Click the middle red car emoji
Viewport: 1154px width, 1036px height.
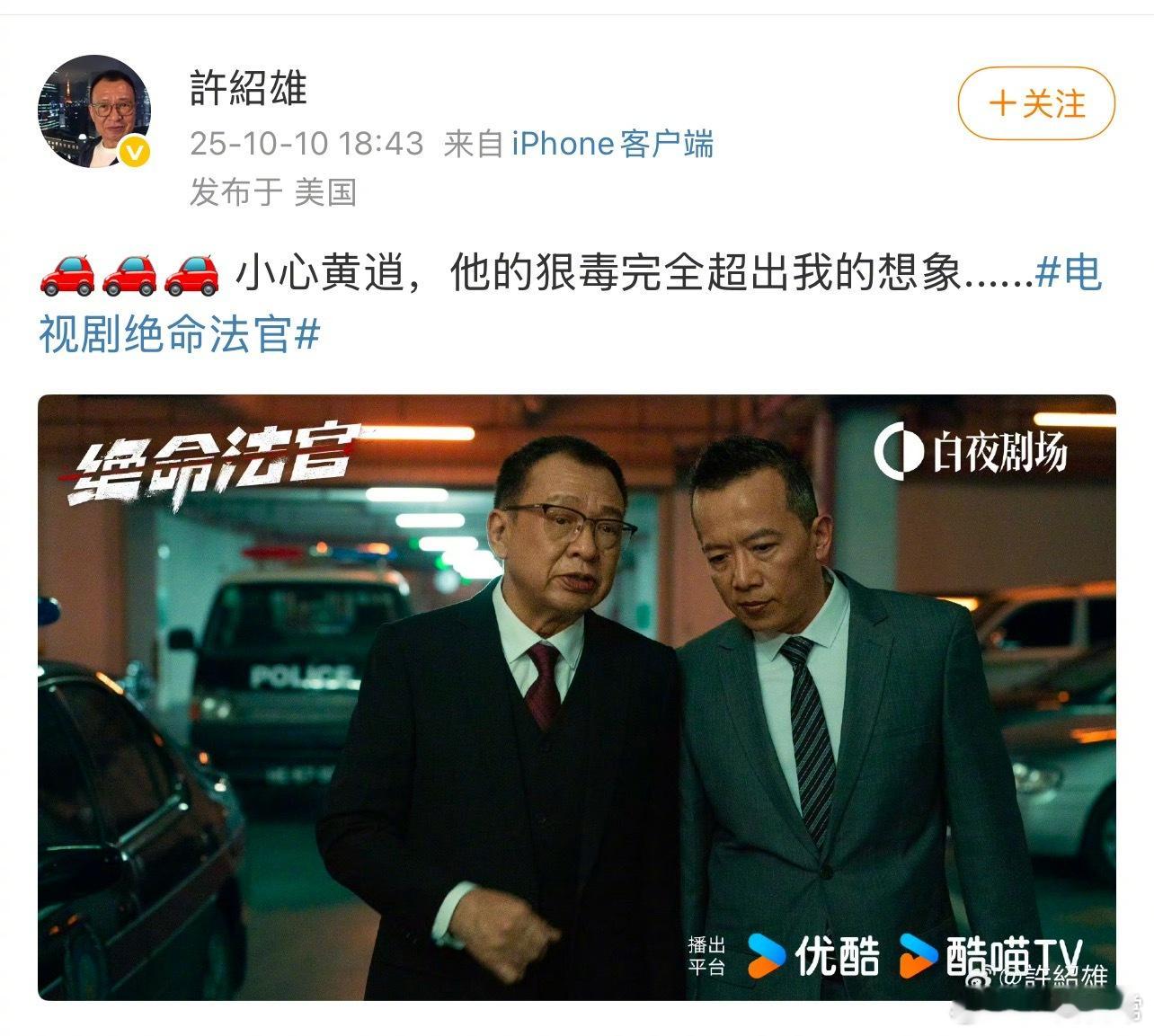(129, 274)
